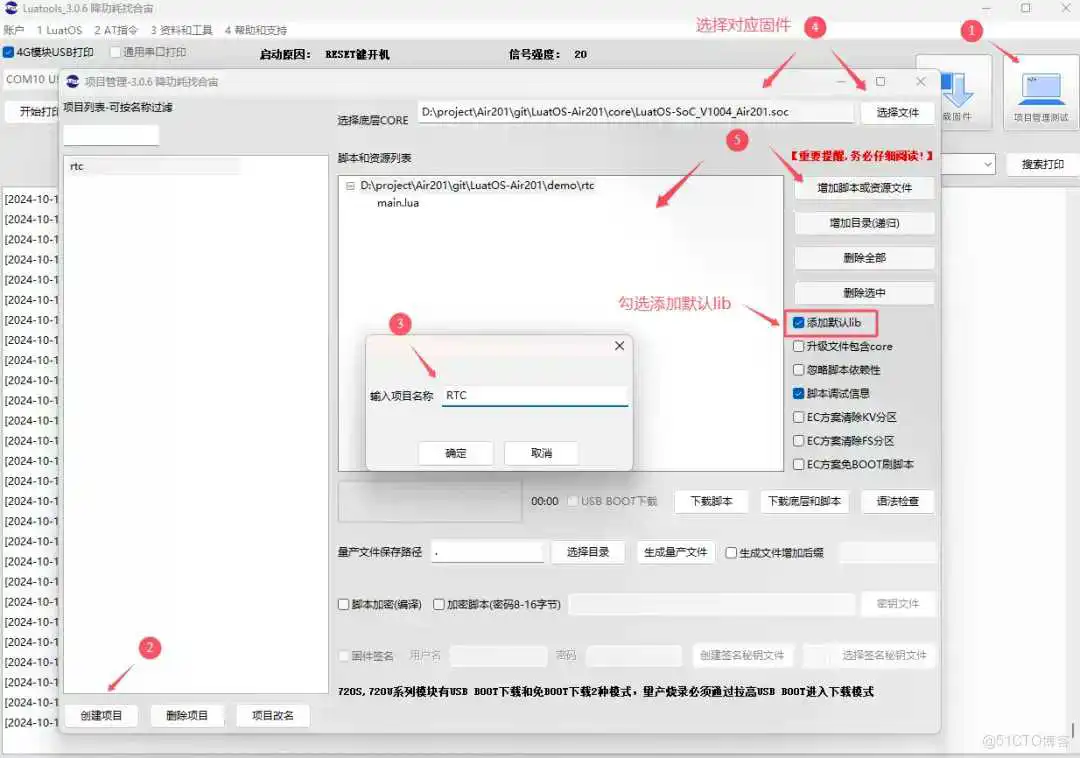Check 升级文件包含core option
This screenshot has width=1080, height=758.
tap(798, 346)
